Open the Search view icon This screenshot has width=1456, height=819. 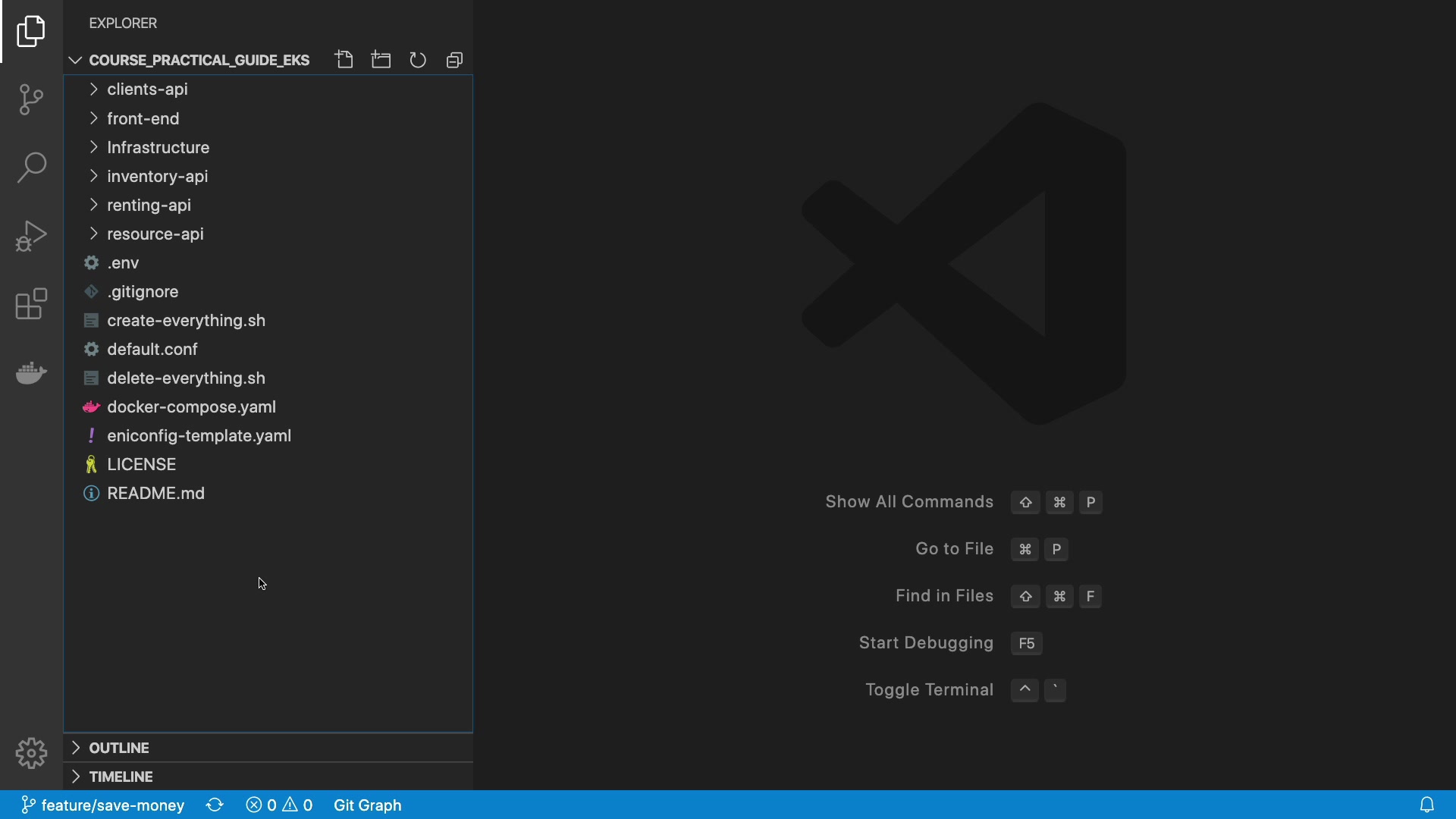pos(31,168)
